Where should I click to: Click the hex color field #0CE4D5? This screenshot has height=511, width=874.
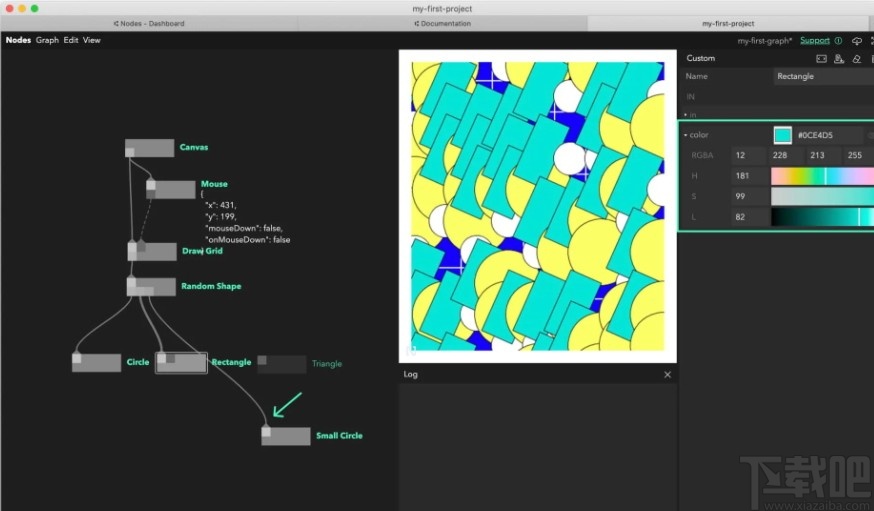[828, 135]
